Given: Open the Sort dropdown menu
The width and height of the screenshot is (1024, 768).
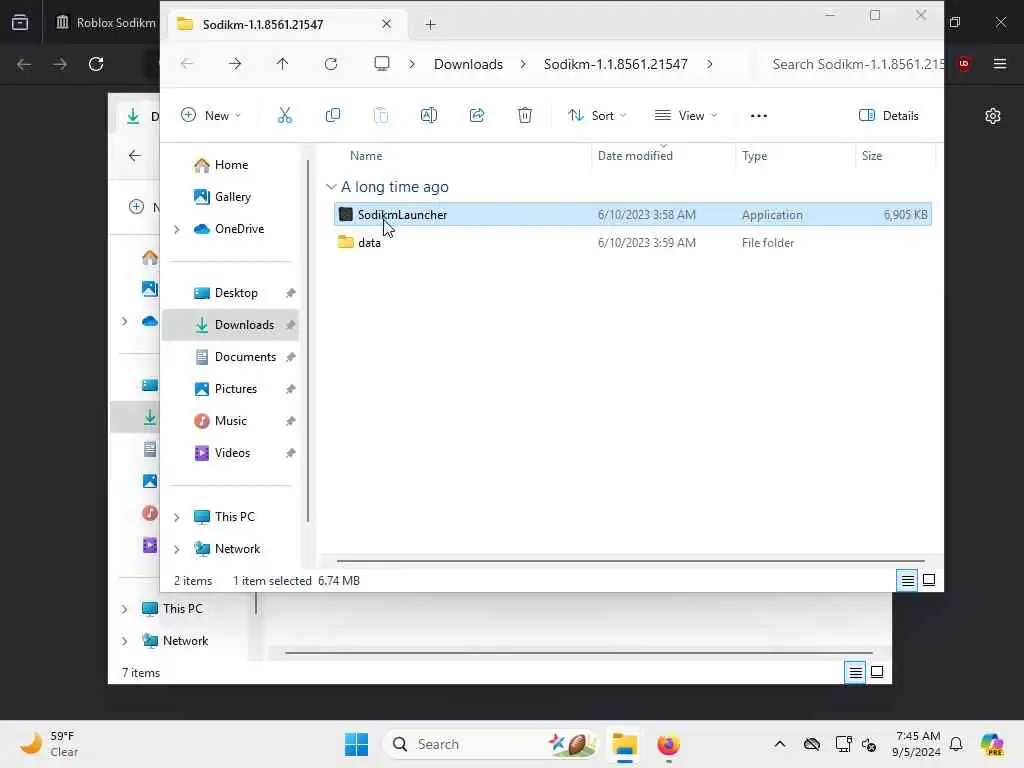Looking at the screenshot, I should [x=597, y=116].
